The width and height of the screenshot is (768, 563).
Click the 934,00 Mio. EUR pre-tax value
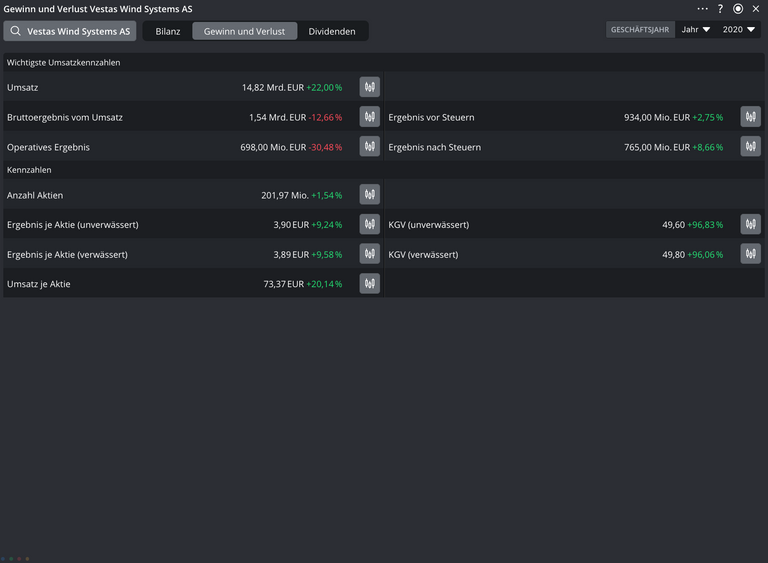pos(657,118)
